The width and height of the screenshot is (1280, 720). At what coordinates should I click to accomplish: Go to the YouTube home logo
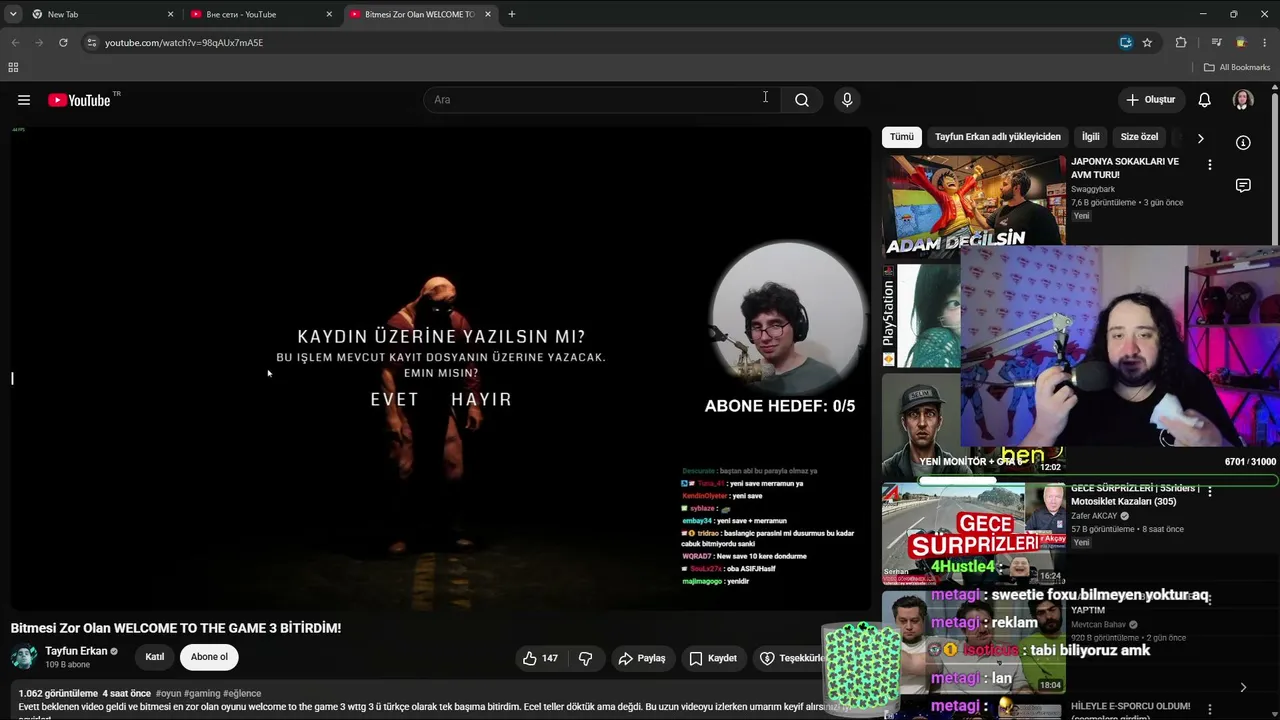click(79, 100)
